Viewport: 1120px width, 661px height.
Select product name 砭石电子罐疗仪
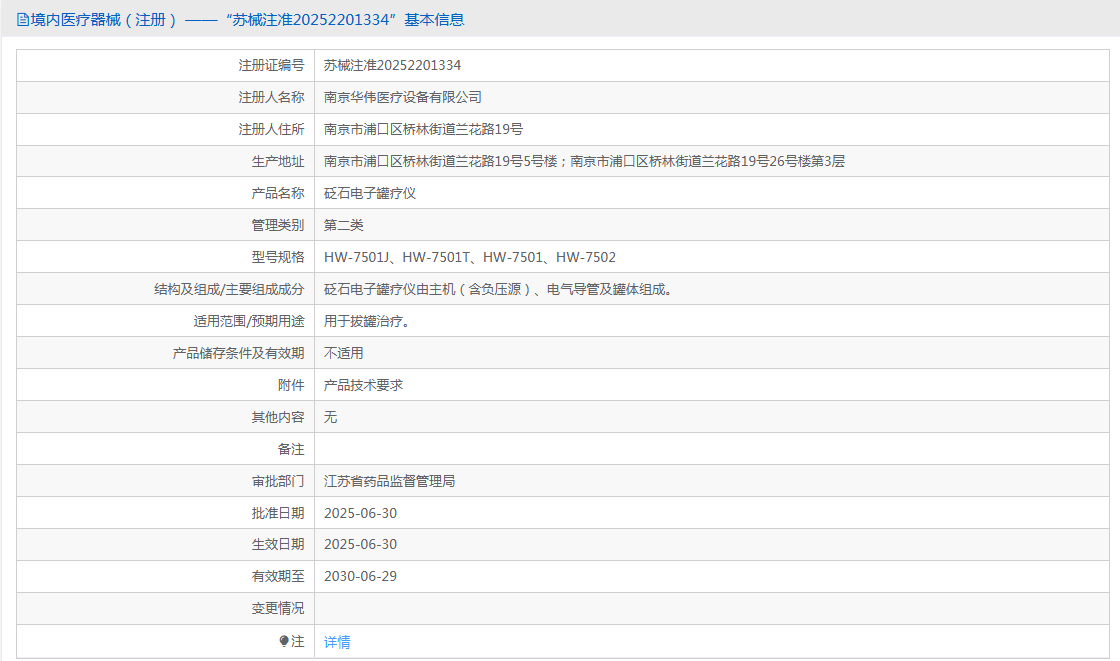(x=370, y=194)
